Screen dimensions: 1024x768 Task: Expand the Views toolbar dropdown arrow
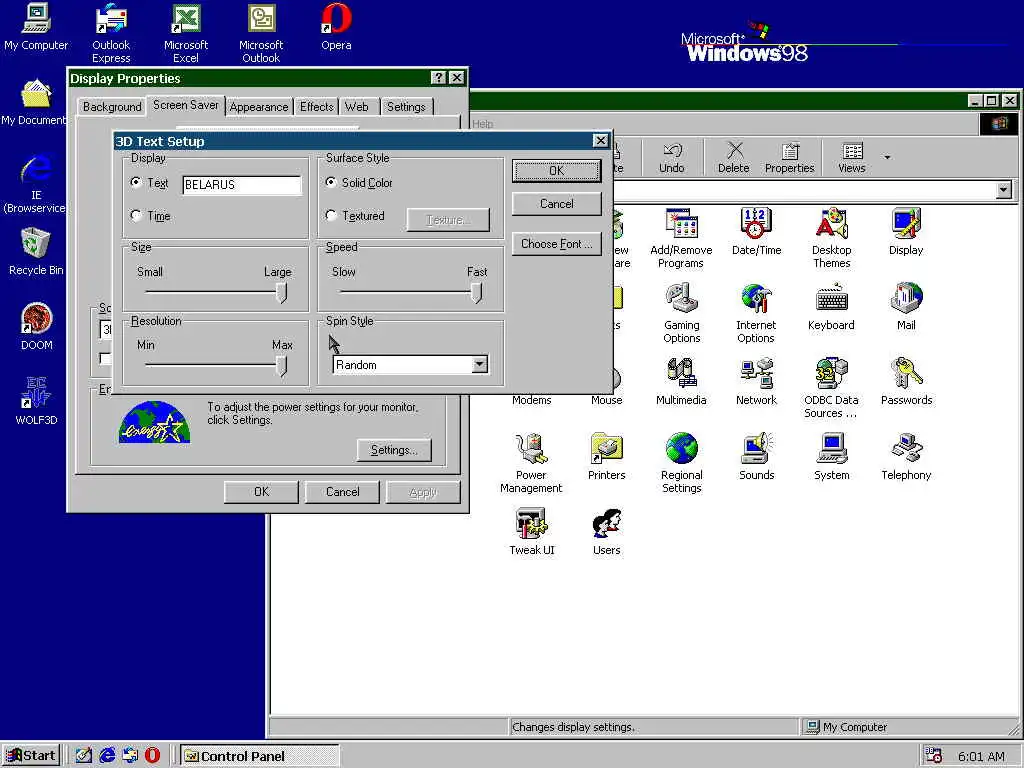887,157
